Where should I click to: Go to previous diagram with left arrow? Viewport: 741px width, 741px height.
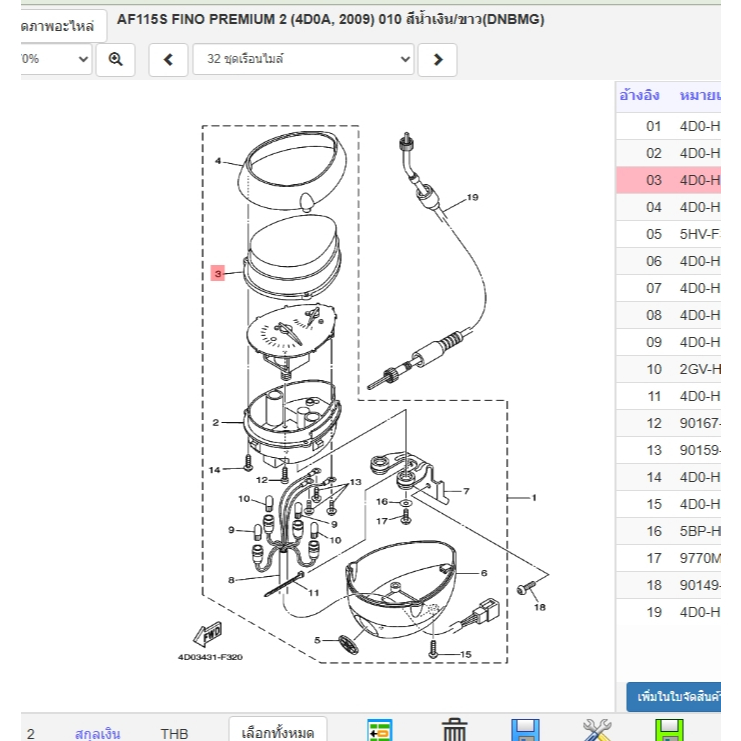coord(168,60)
